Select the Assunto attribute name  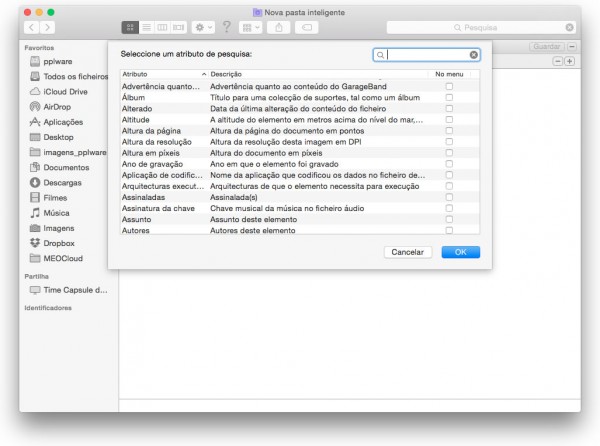137,220
